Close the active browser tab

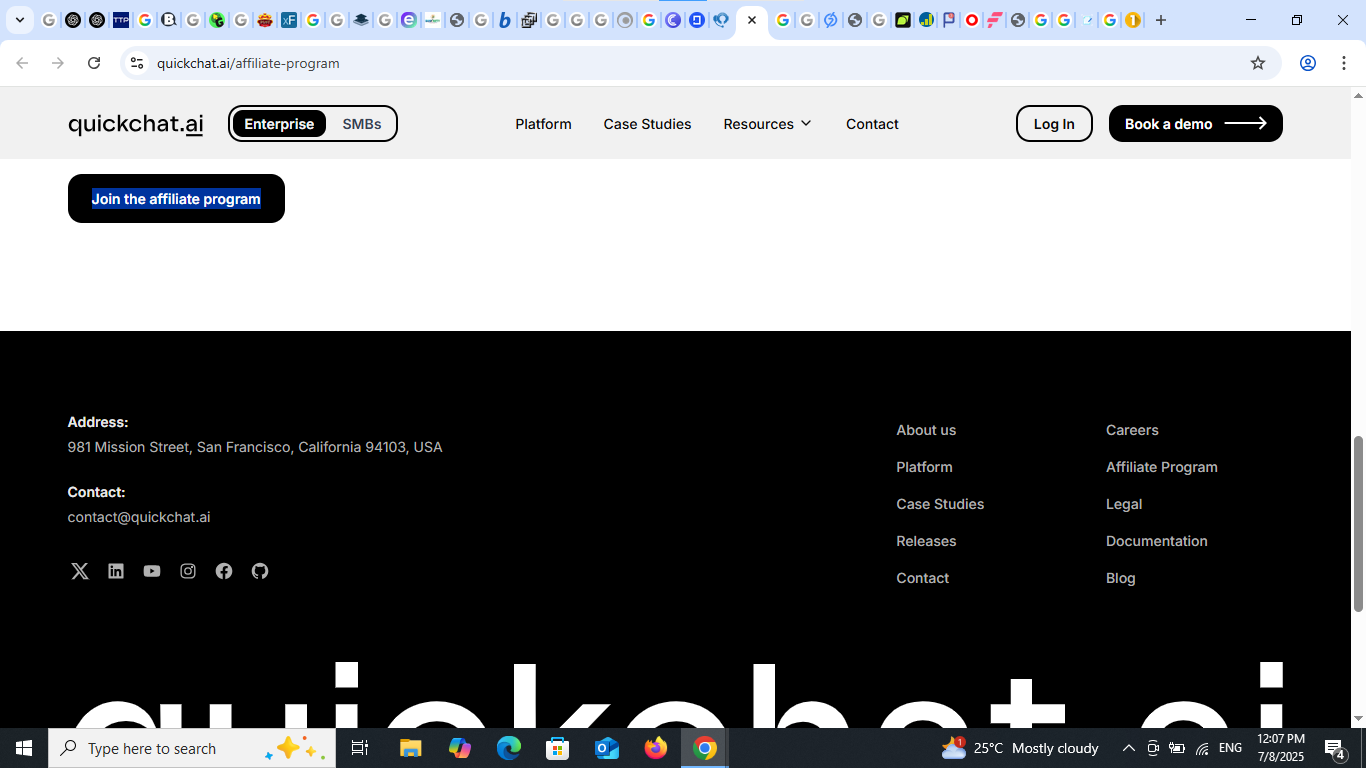pos(752,20)
